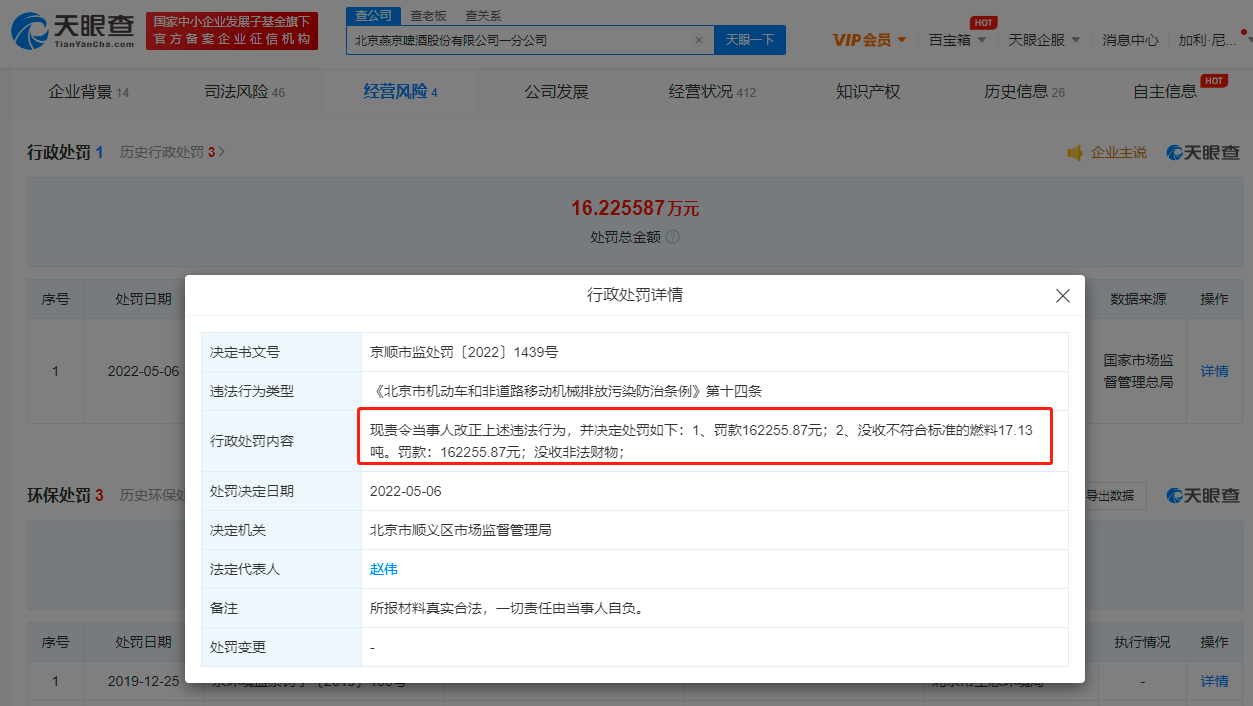
Task: Open the 历史行政处罚 arrow link
Action: pyautogui.click(x=173, y=152)
